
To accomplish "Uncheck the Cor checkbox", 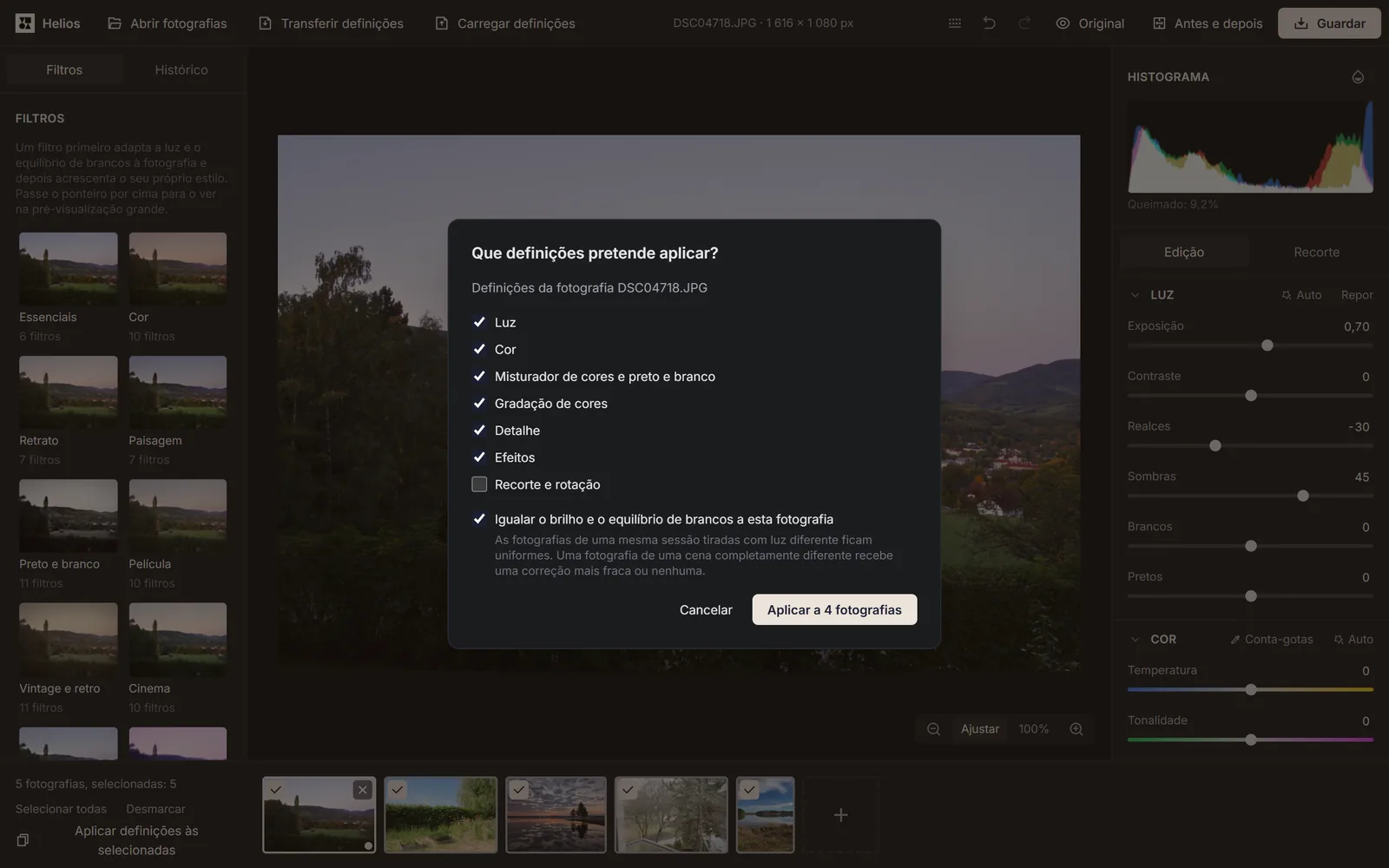I will 479,349.
